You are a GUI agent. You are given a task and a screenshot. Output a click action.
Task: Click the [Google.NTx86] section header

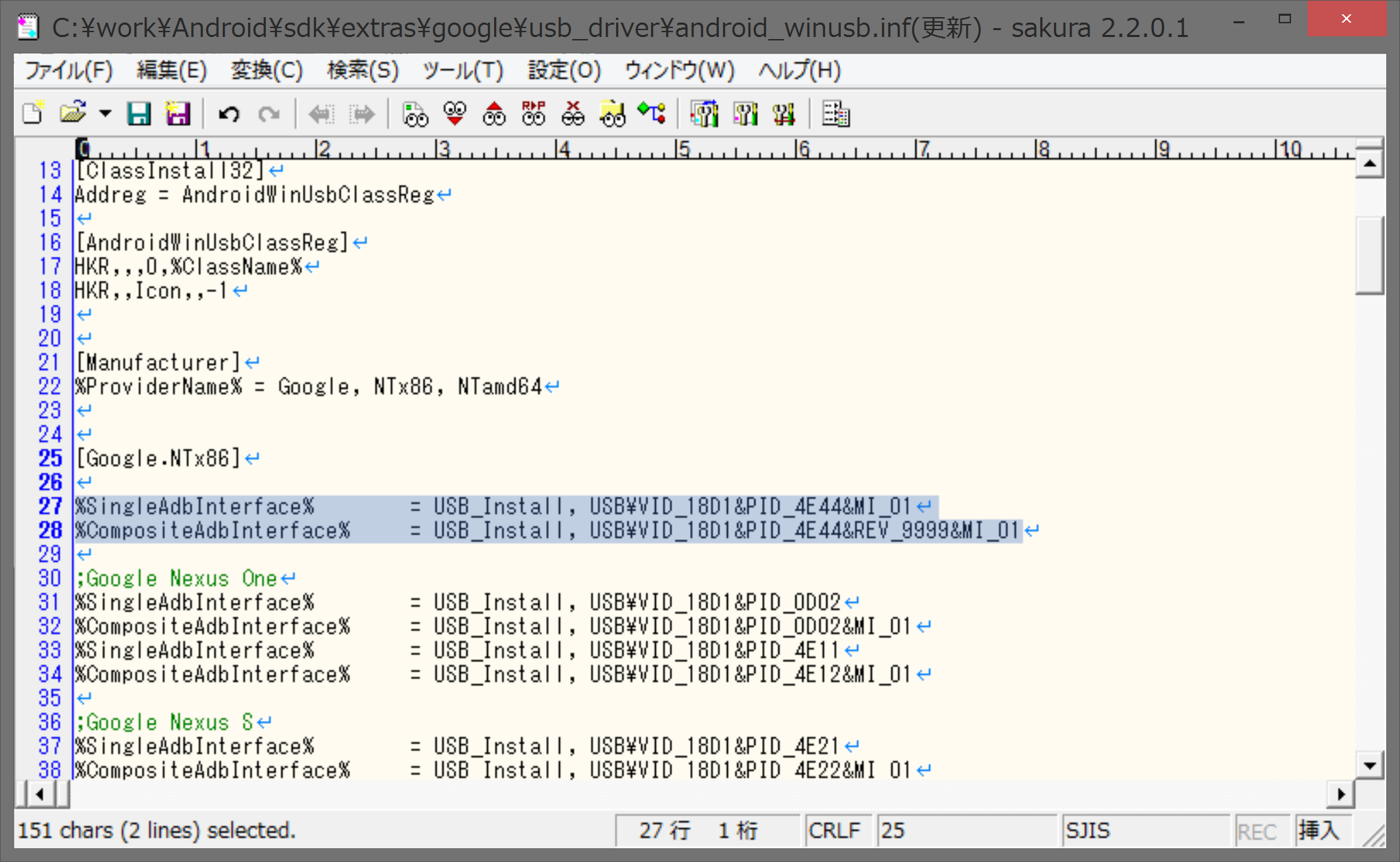[158, 458]
